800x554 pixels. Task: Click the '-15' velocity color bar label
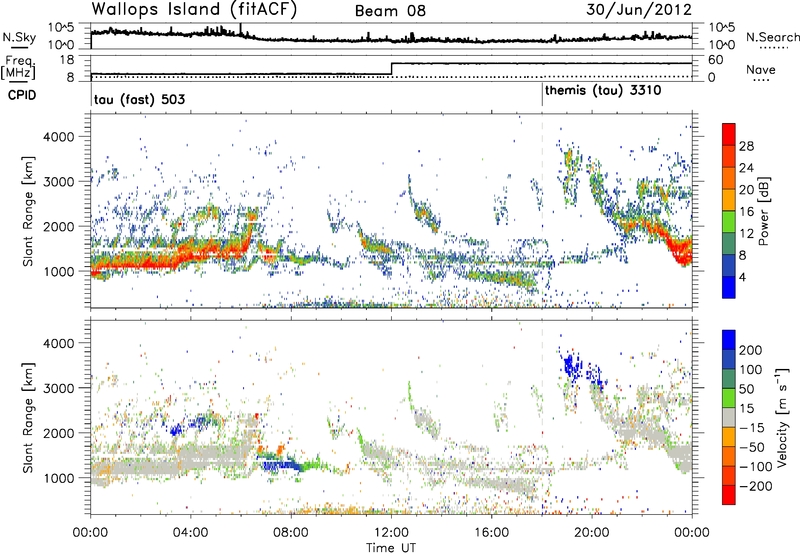752,428
